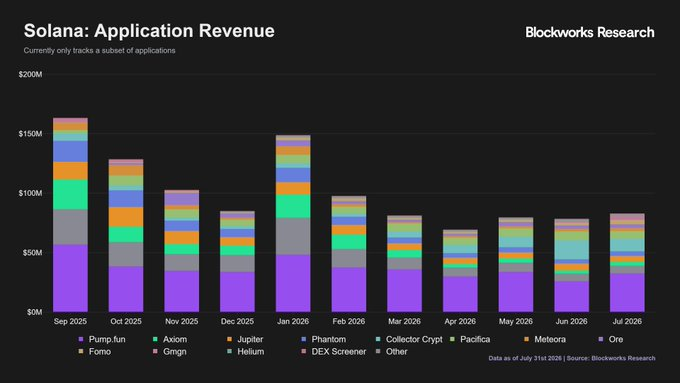The image size is (680, 383).
Task: Select the Other legend label
Action: tap(396, 352)
